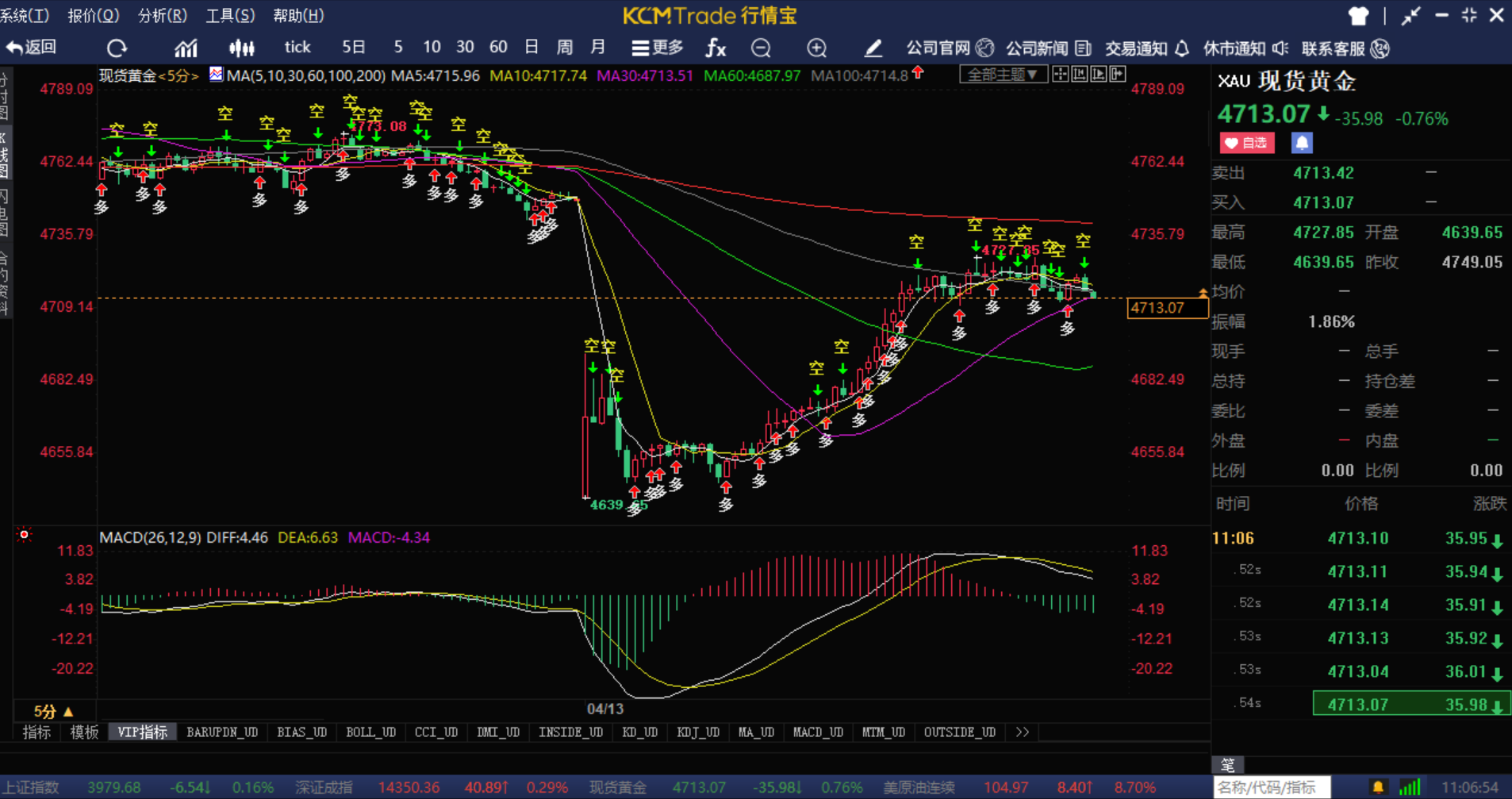Expand the 更多 more periods menu
This screenshot has width=1512, height=799.
[658, 48]
